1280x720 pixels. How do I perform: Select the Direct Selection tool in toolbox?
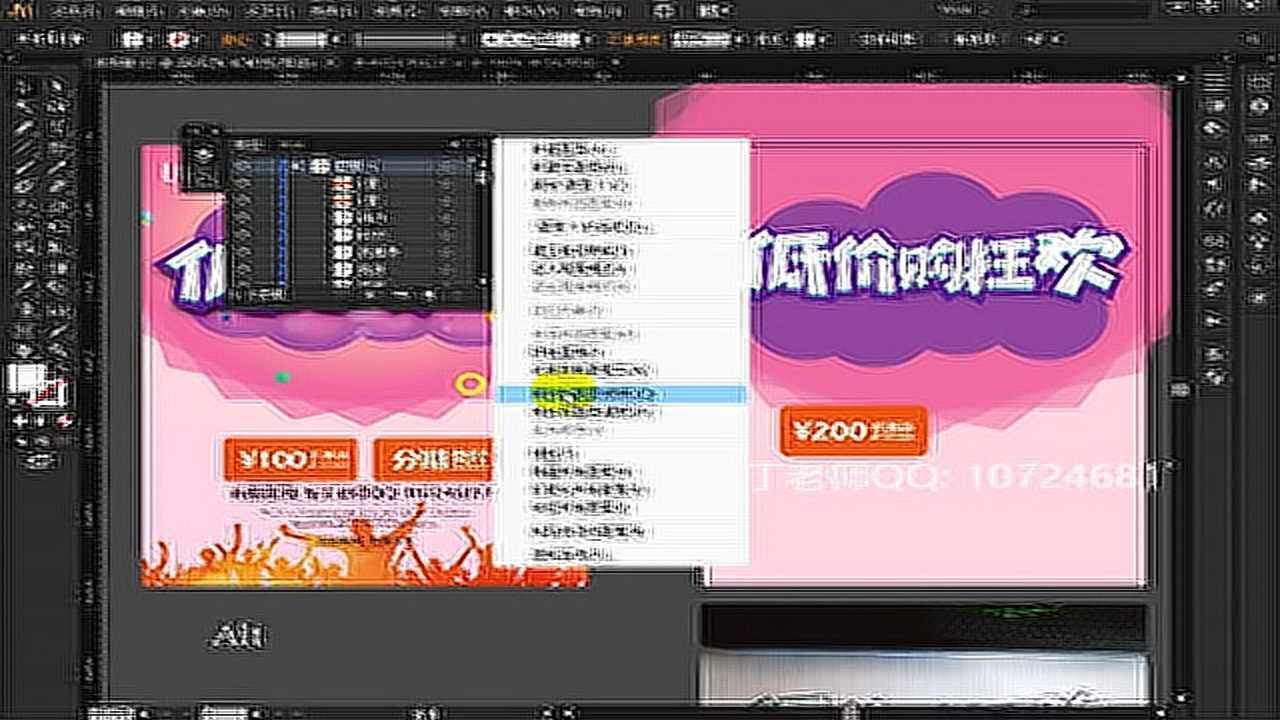tap(56, 87)
